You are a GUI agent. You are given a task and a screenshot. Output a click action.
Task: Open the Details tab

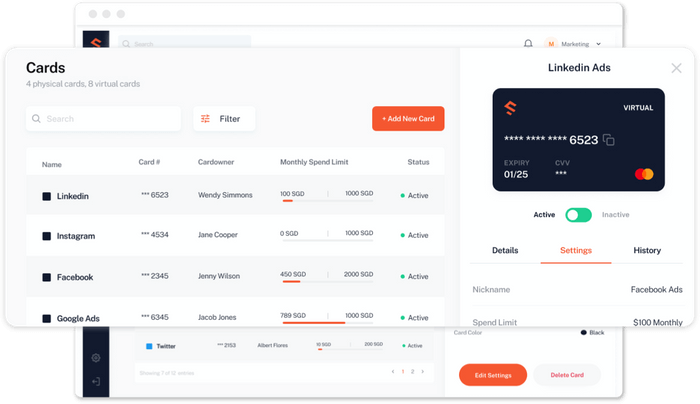point(505,250)
